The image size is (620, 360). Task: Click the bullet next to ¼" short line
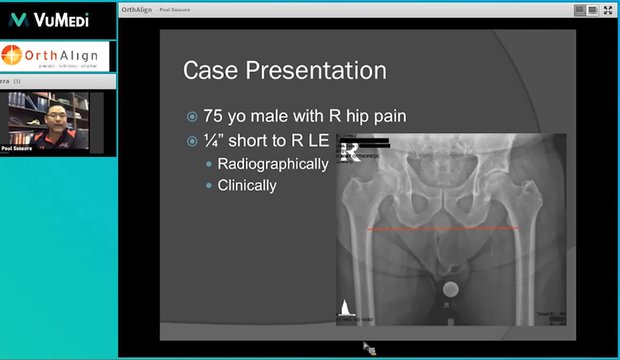pos(192,141)
